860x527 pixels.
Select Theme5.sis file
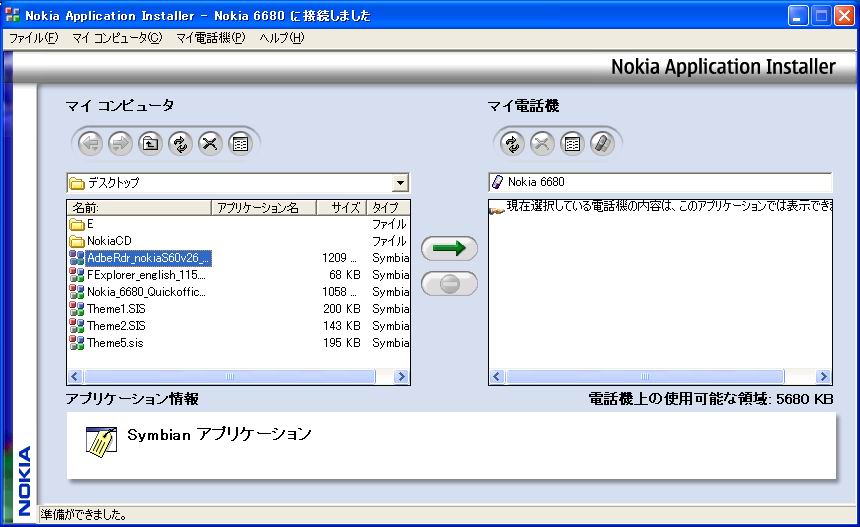point(115,343)
